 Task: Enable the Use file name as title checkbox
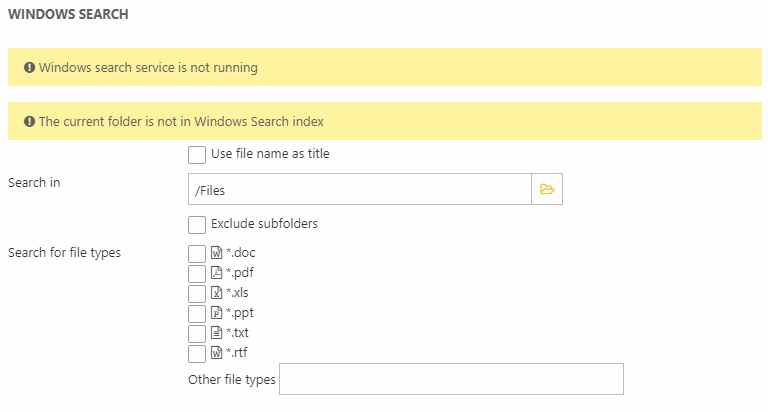pos(197,155)
